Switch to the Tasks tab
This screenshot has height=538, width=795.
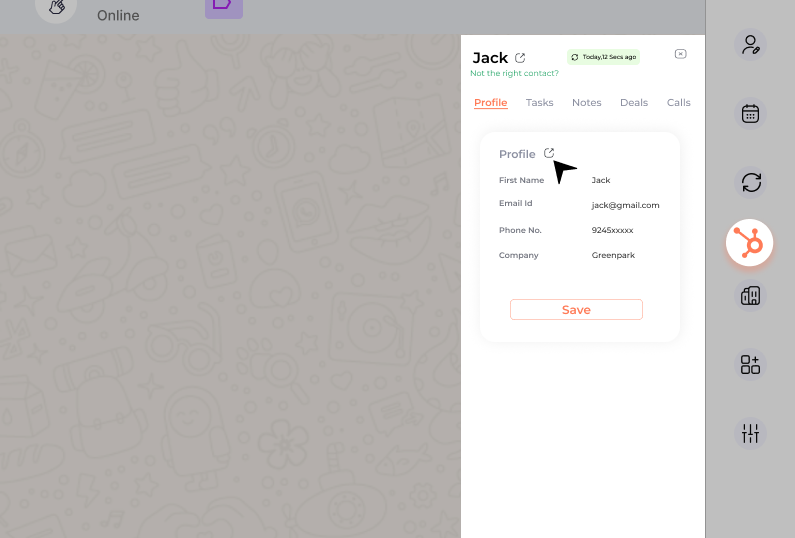(539, 102)
